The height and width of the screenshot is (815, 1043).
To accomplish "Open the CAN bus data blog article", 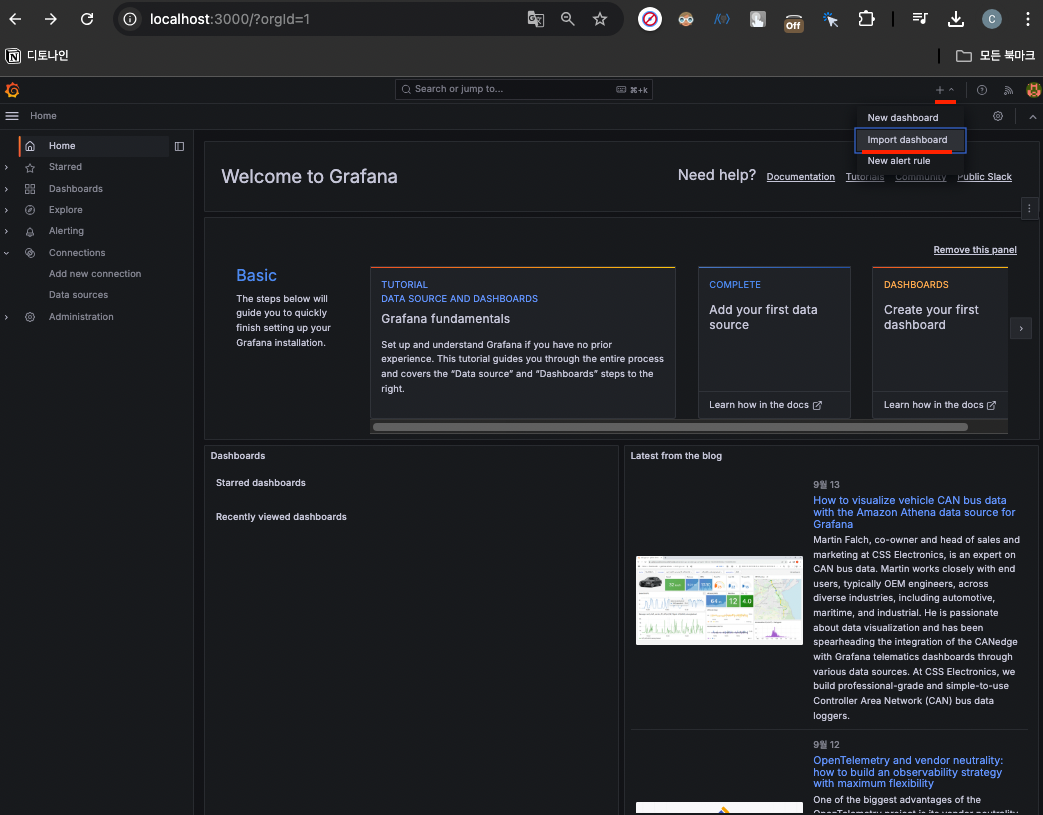I will point(914,512).
